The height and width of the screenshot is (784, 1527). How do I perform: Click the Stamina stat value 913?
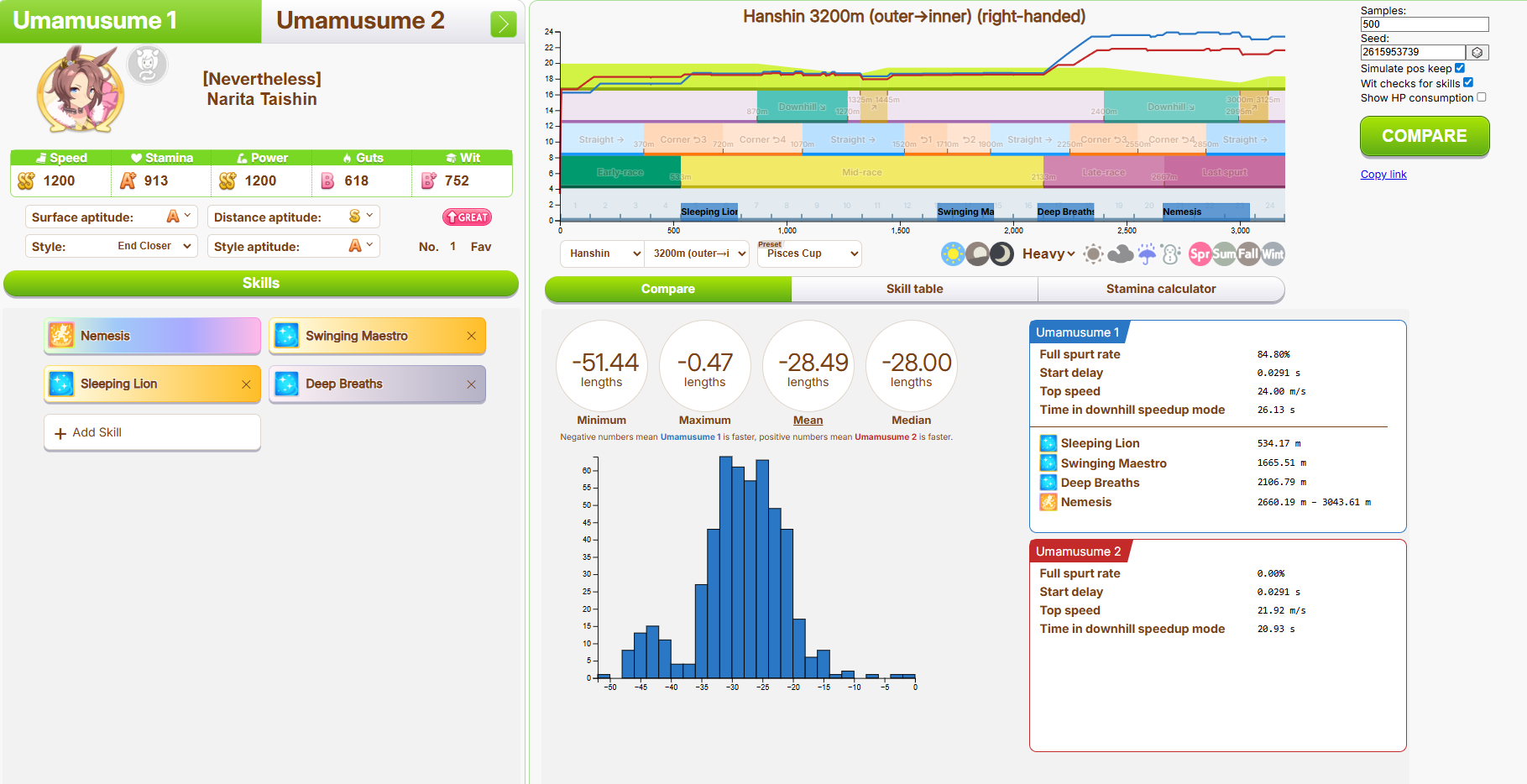click(x=156, y=180)
